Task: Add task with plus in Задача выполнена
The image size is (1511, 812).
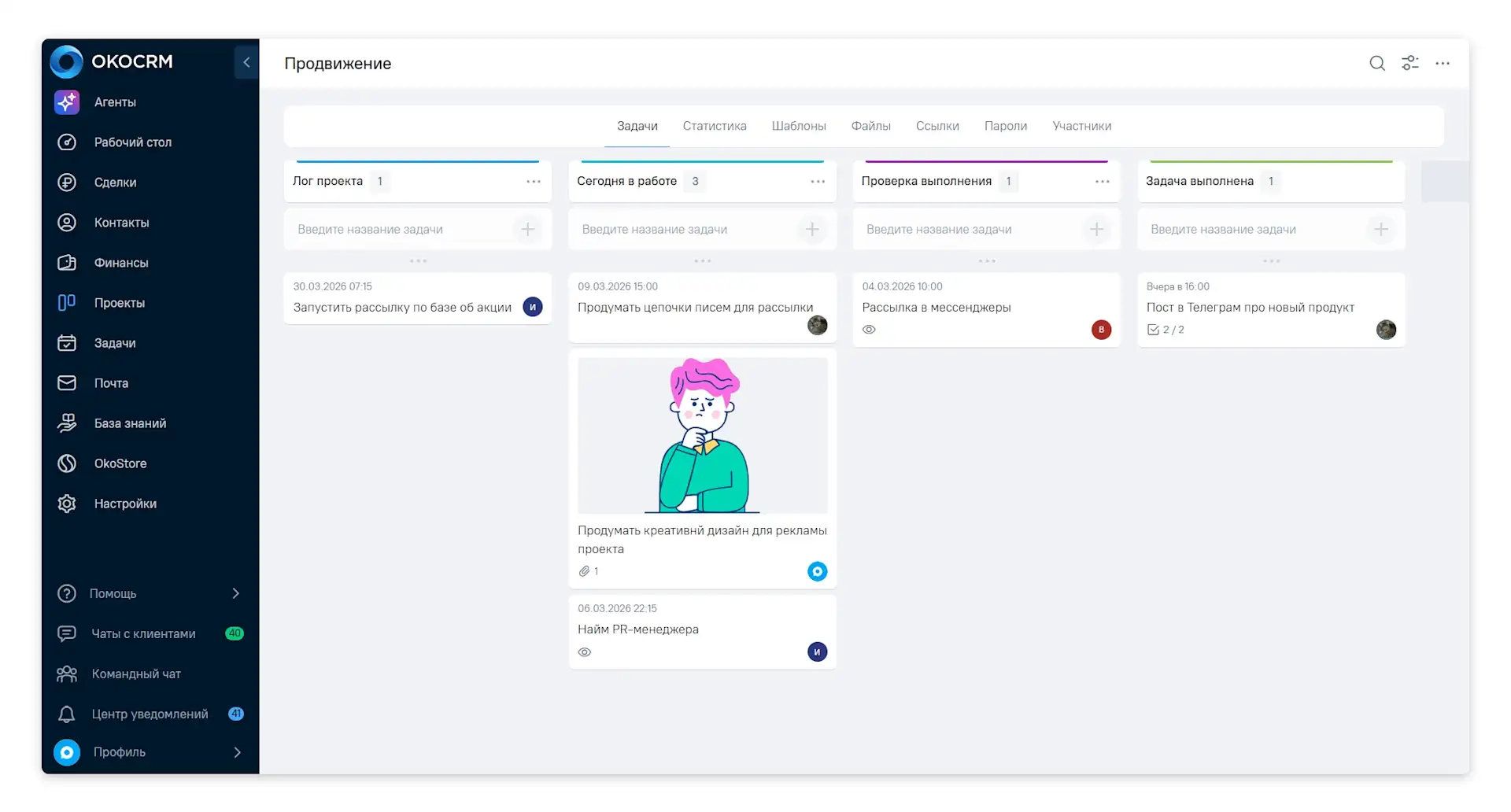Action: tap(1381, 230)
